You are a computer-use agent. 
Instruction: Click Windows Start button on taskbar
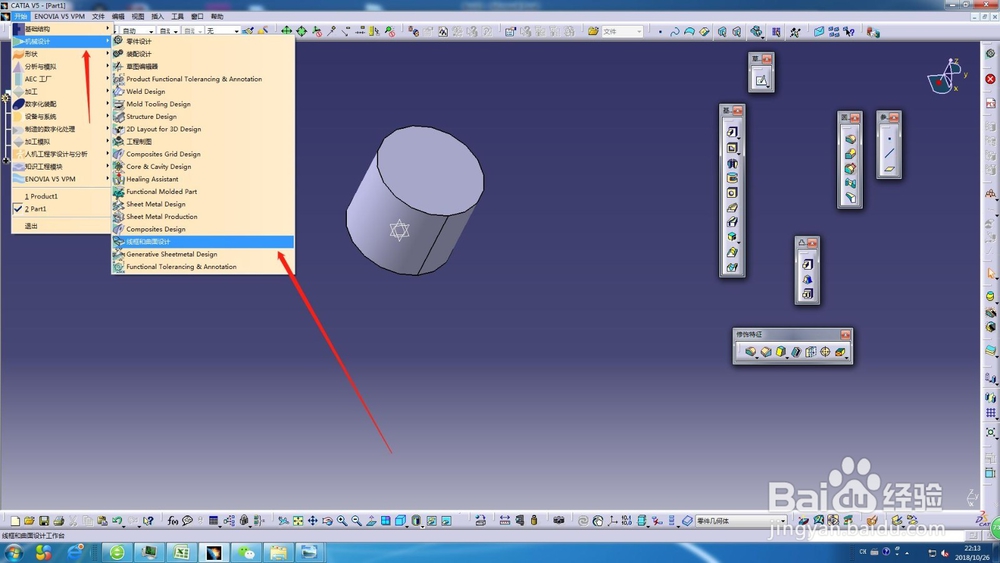pyautogui.click(x=13, y=552)
